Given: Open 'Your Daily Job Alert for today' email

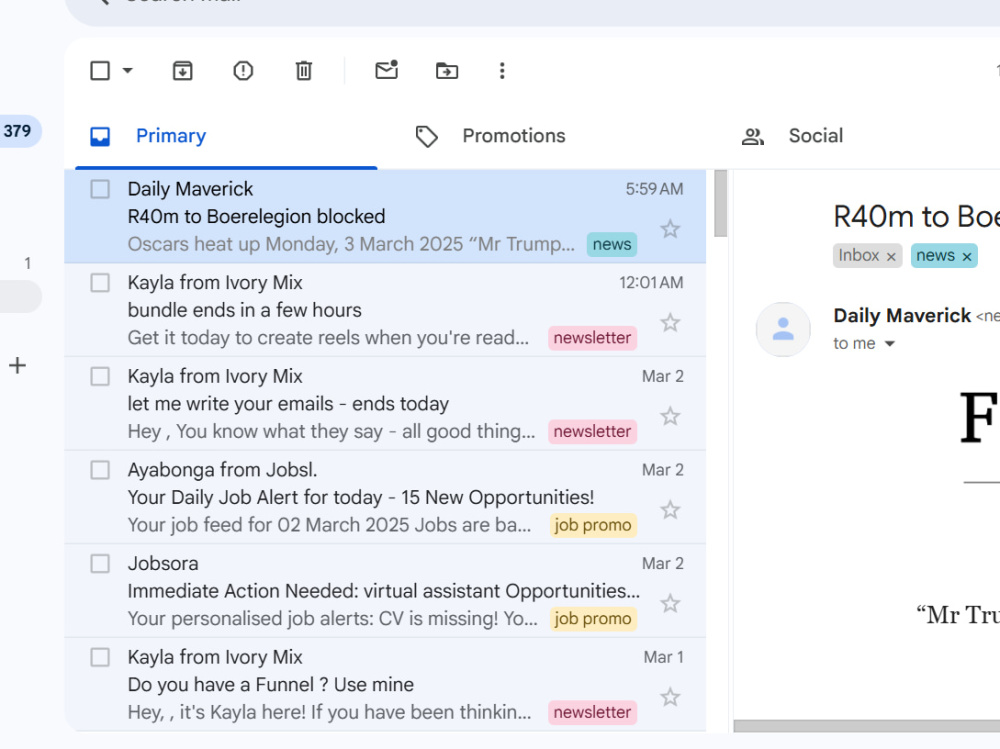Looking at the screenshot, I should [x=385, y=497].
